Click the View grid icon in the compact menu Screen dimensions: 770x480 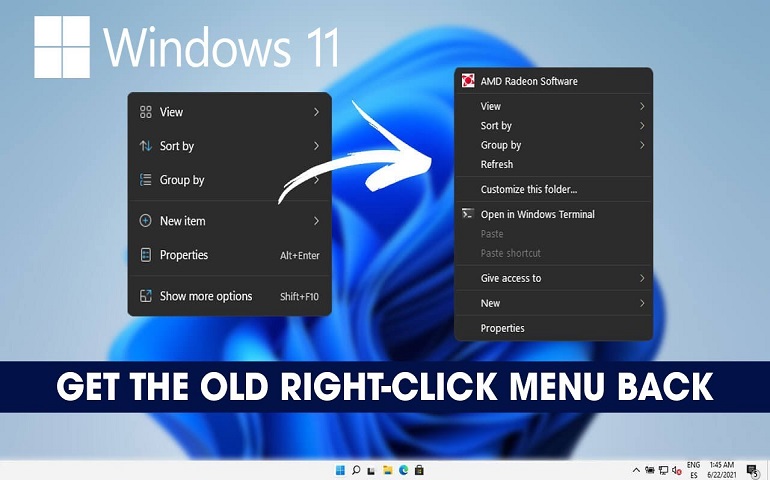145,112
